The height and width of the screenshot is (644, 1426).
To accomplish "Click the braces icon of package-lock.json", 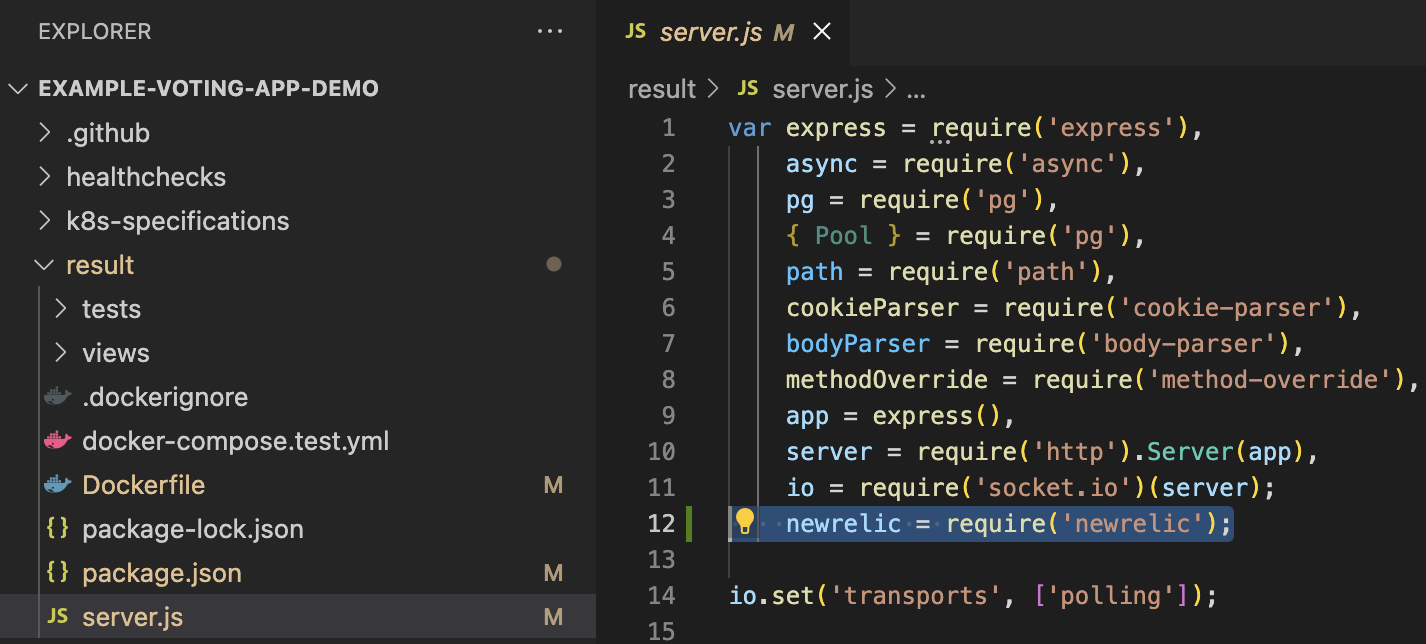I will point(58,529).
